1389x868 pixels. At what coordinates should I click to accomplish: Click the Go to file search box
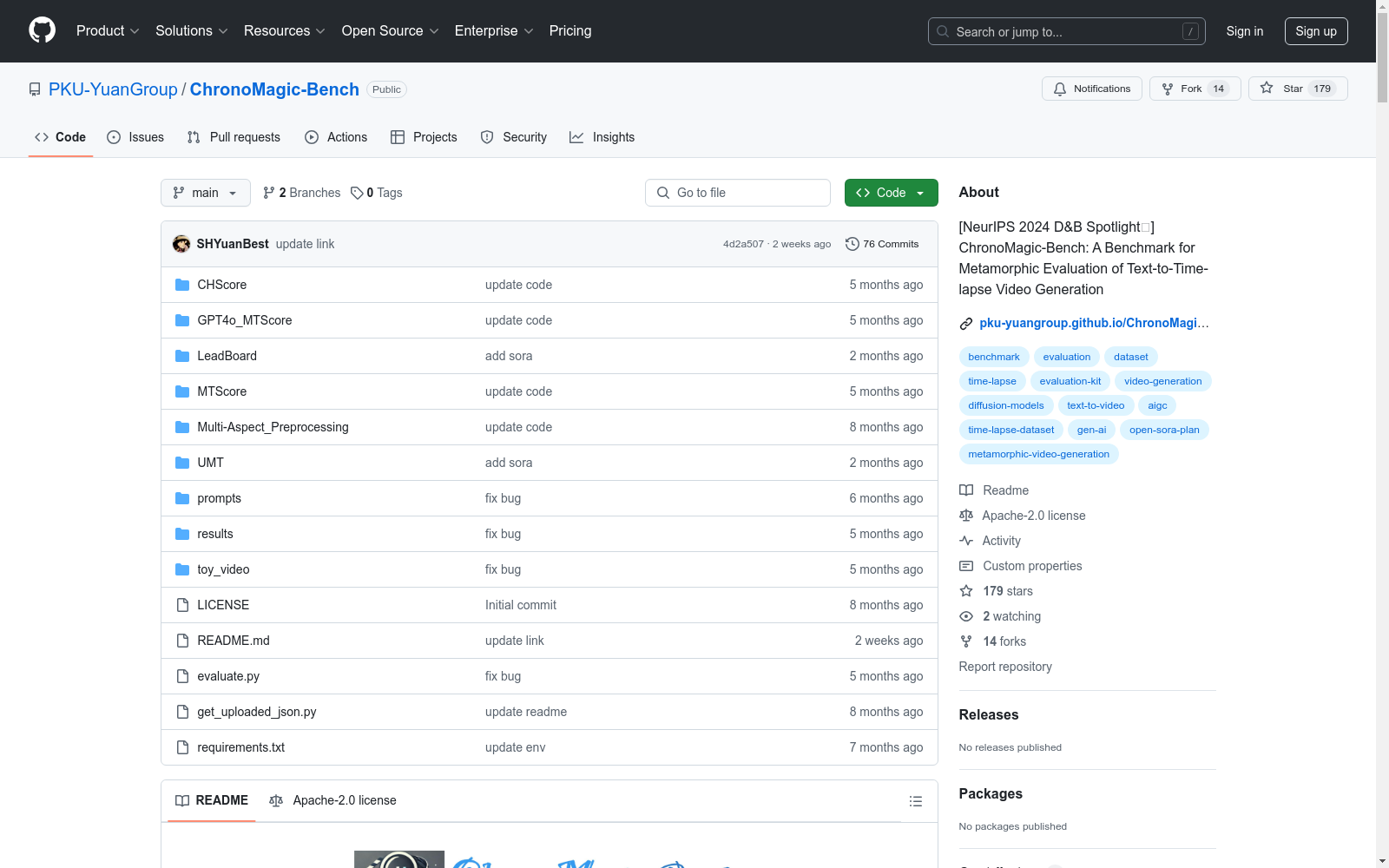(x=738, y=193)
